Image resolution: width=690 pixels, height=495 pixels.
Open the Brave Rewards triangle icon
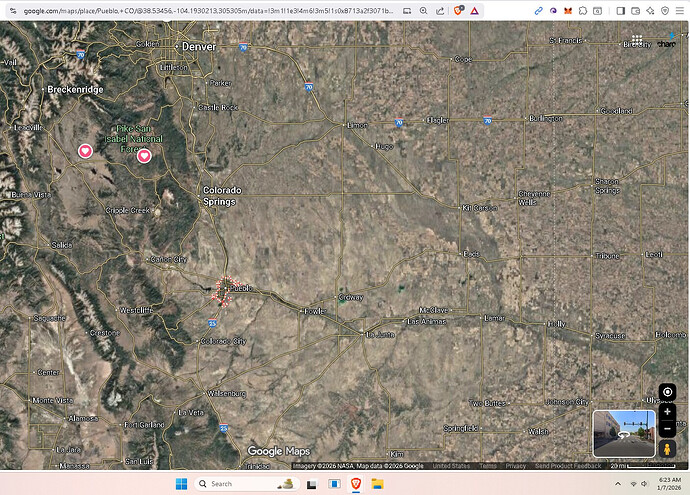click(476, 10)
